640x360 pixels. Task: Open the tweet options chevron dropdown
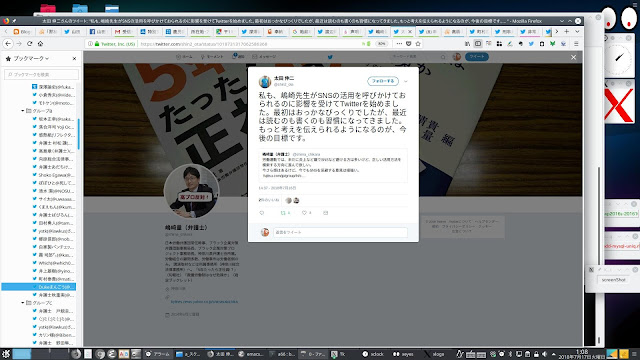(x=406, y=81)
